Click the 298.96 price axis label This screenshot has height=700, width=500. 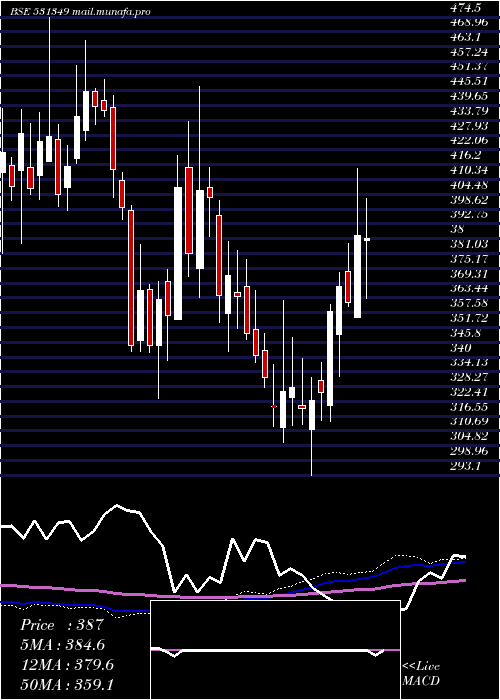click(469, 451)
